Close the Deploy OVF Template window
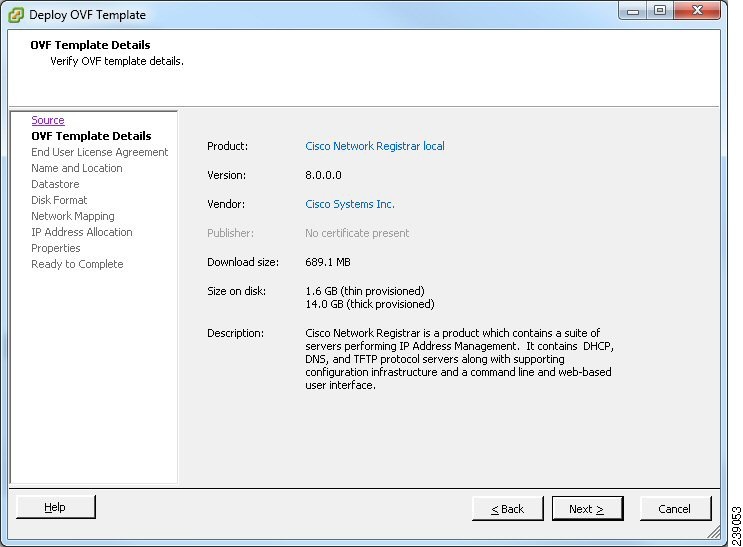The width and height of the screenshot is (743, 547). coord(697,10)
